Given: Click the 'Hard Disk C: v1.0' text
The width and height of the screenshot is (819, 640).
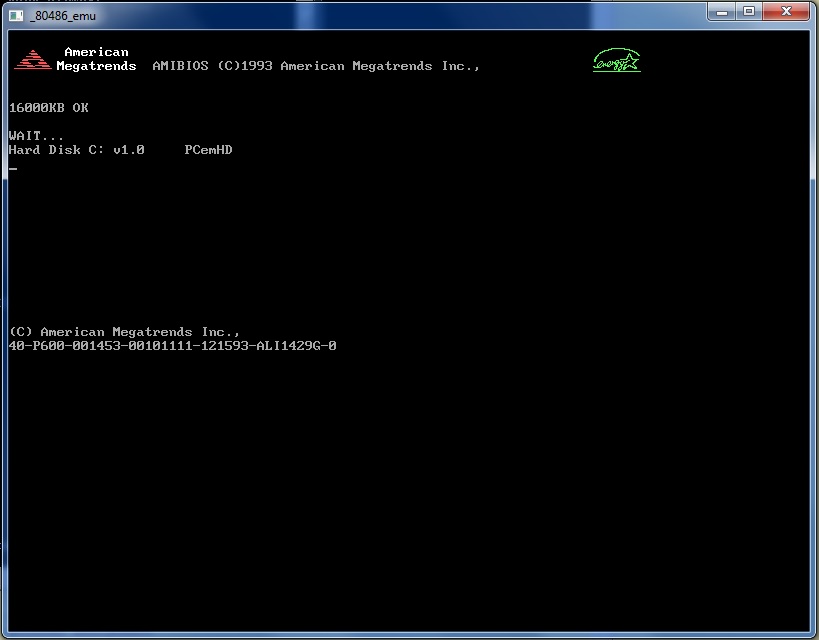Looking at the screenshot, I should point(76,150).
